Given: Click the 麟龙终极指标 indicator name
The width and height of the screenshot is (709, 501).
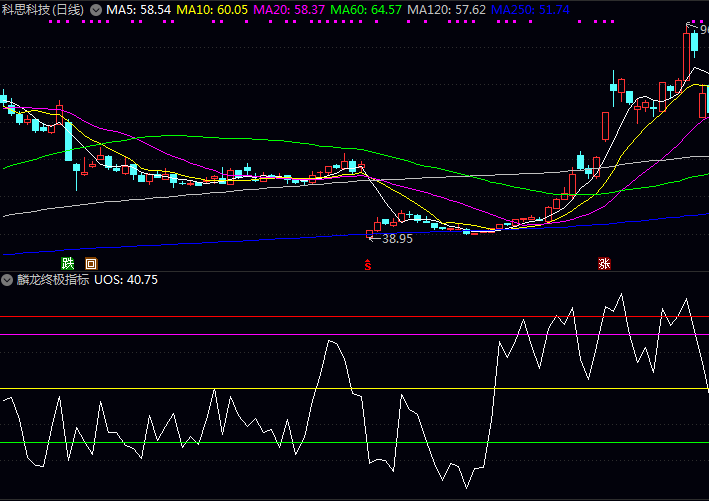Looking at the screenshot, I should [52, 280].
